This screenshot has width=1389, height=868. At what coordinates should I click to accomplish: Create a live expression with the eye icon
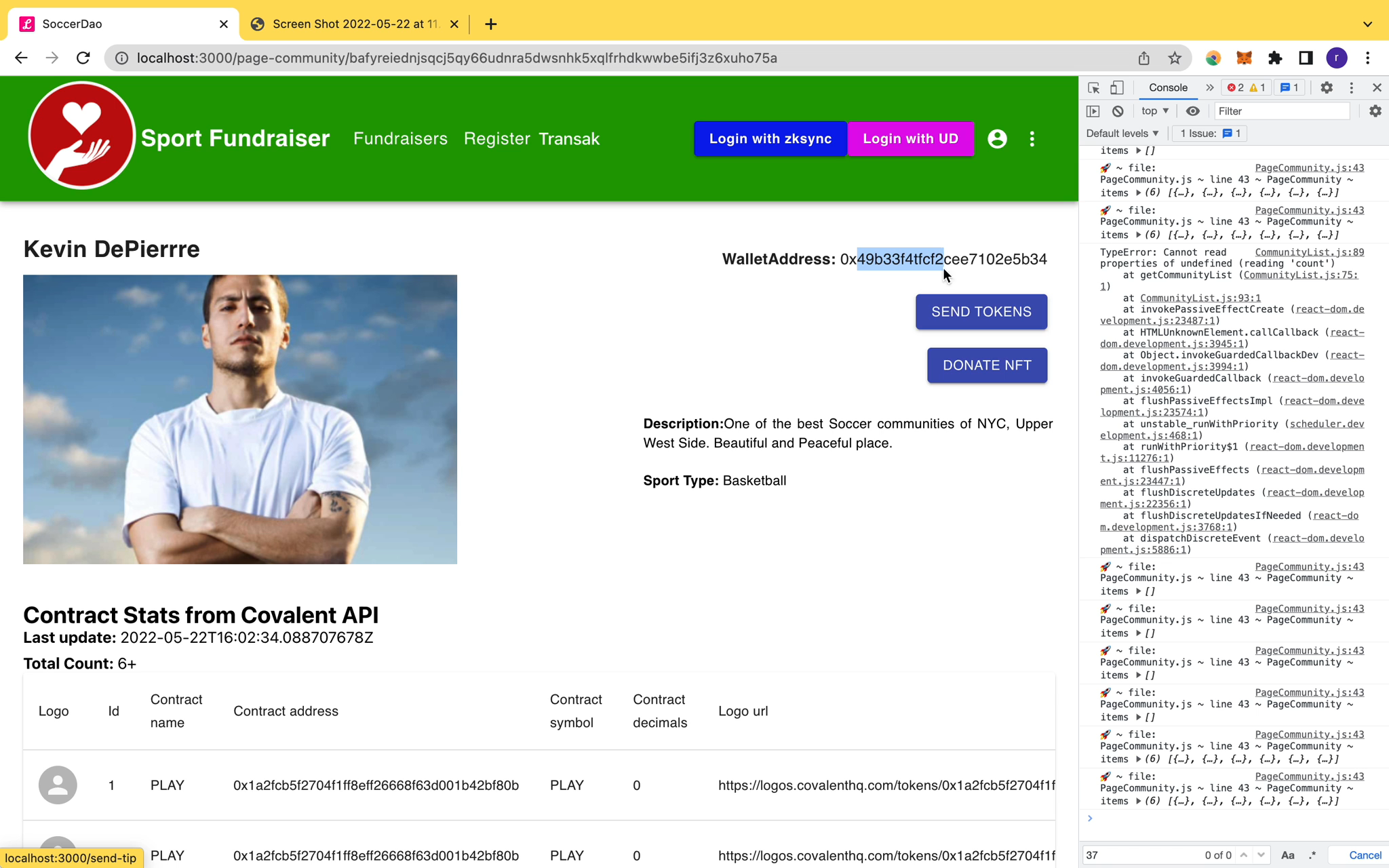coord(1193,111)
